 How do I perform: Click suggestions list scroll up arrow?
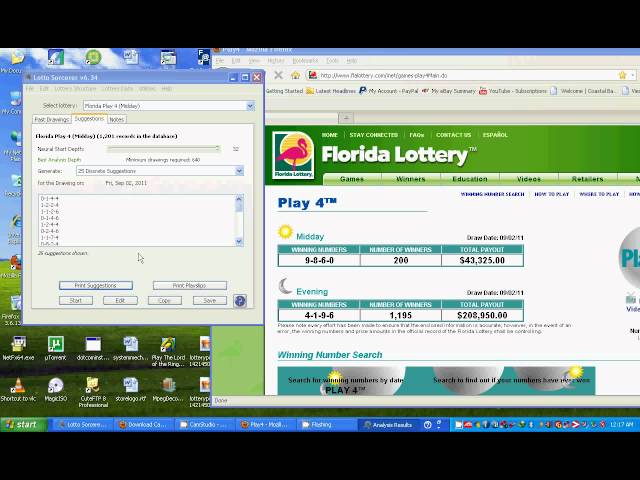(x=239, y=199)
